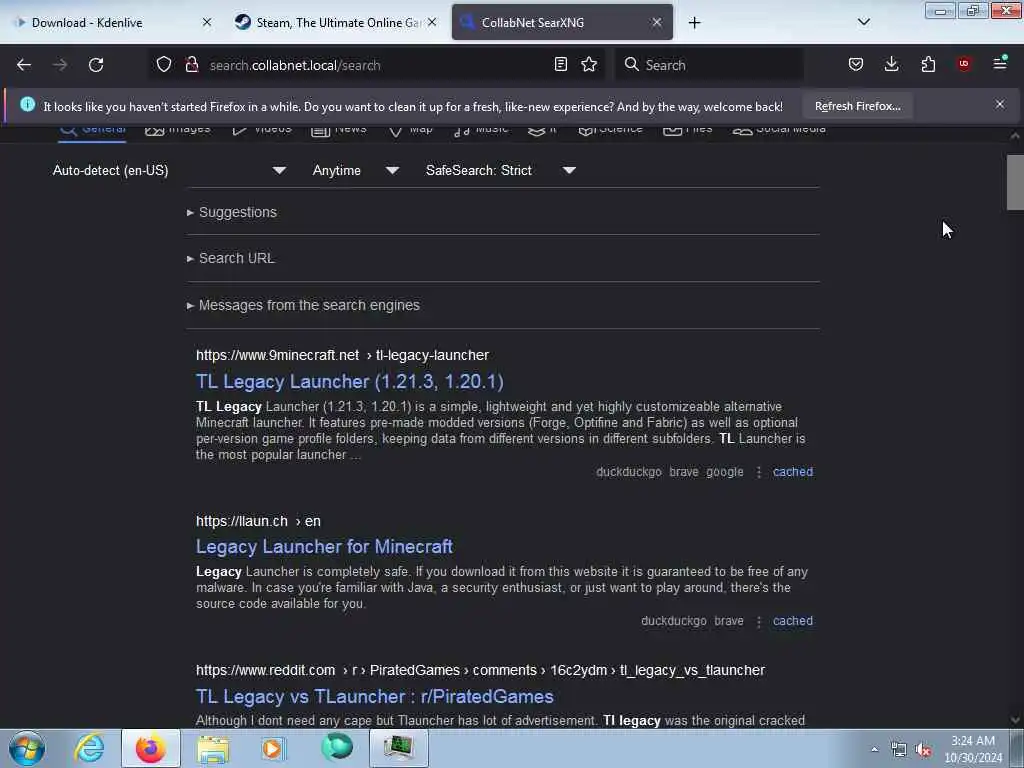Open taskbar clock showing 3:24 AM
The image size is (1024, 768).
(973, 749)
